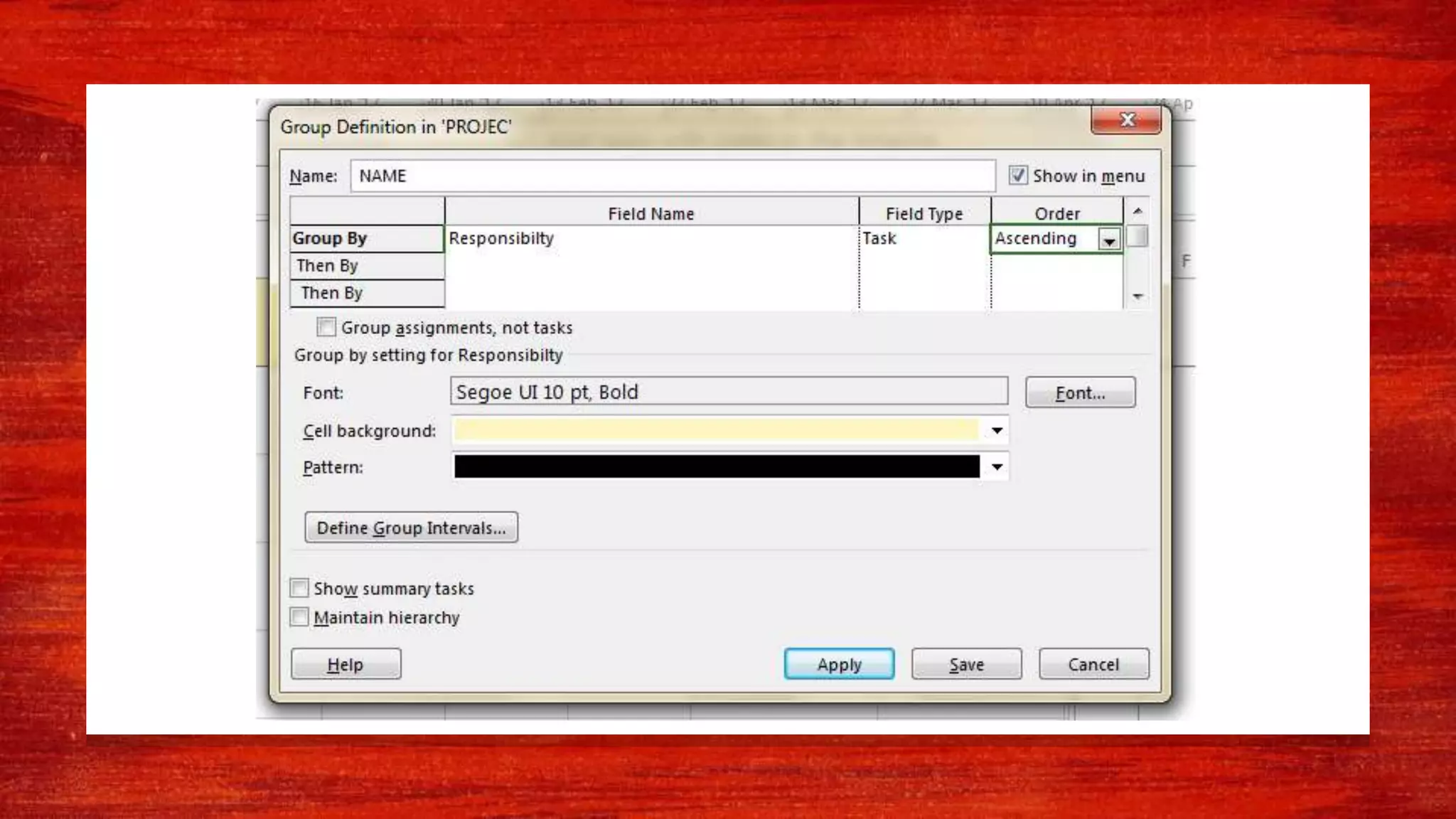Click the Name input field

pyautogui.click(x=672, y=176)
